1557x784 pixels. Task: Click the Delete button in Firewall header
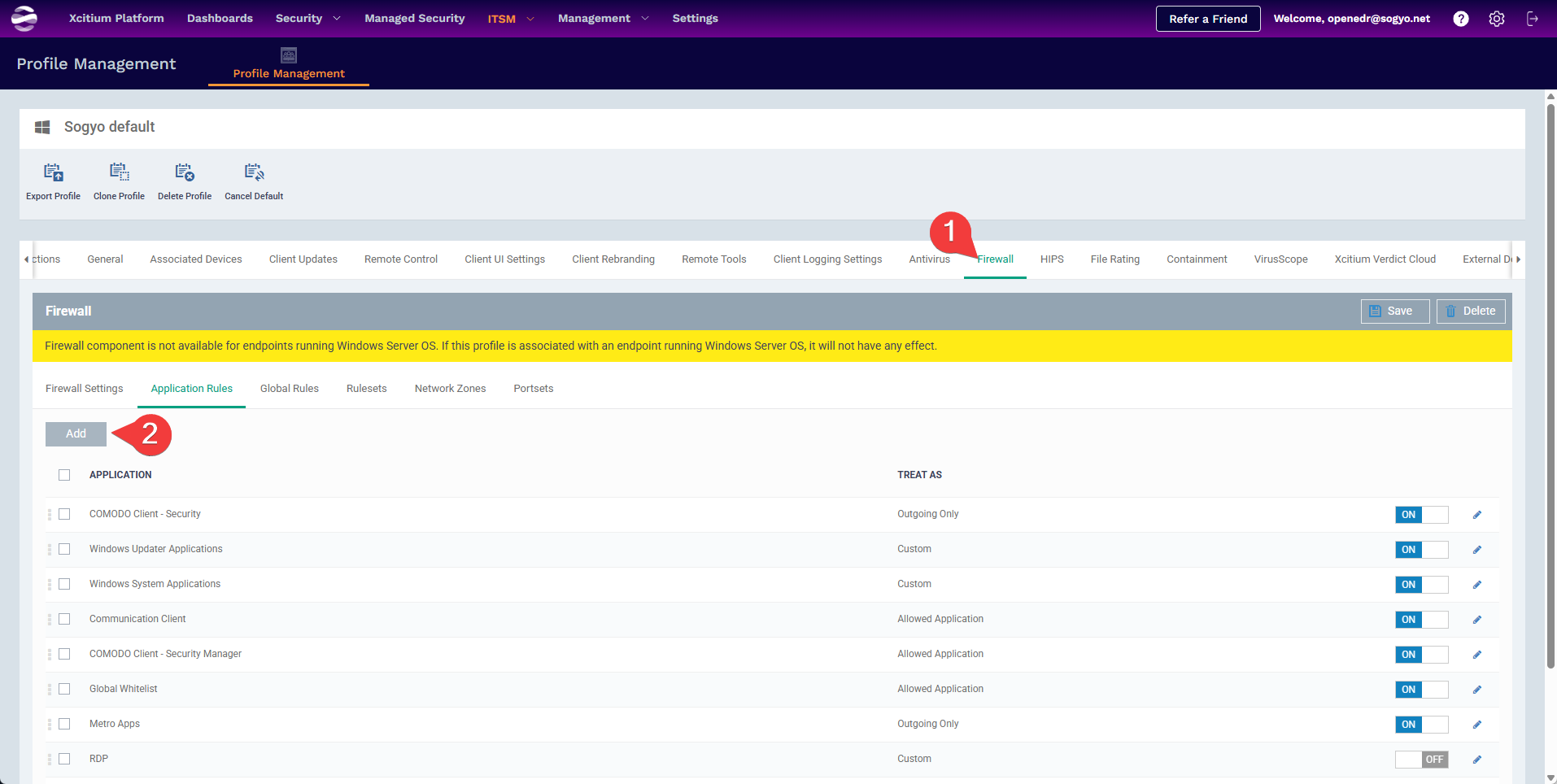[1471, 311]
